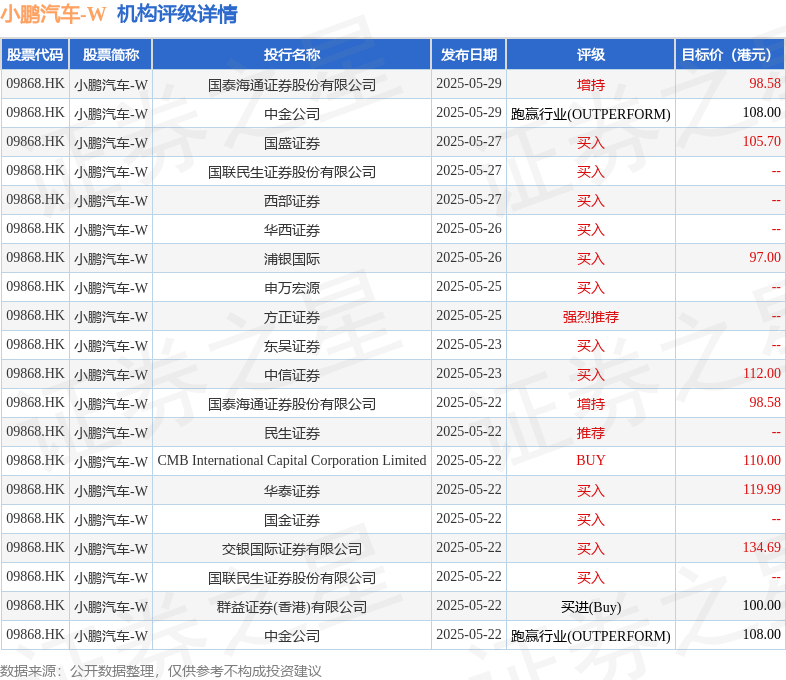Click the date in the 东吴证券 row
786x680 pixels.
(469, 344)
